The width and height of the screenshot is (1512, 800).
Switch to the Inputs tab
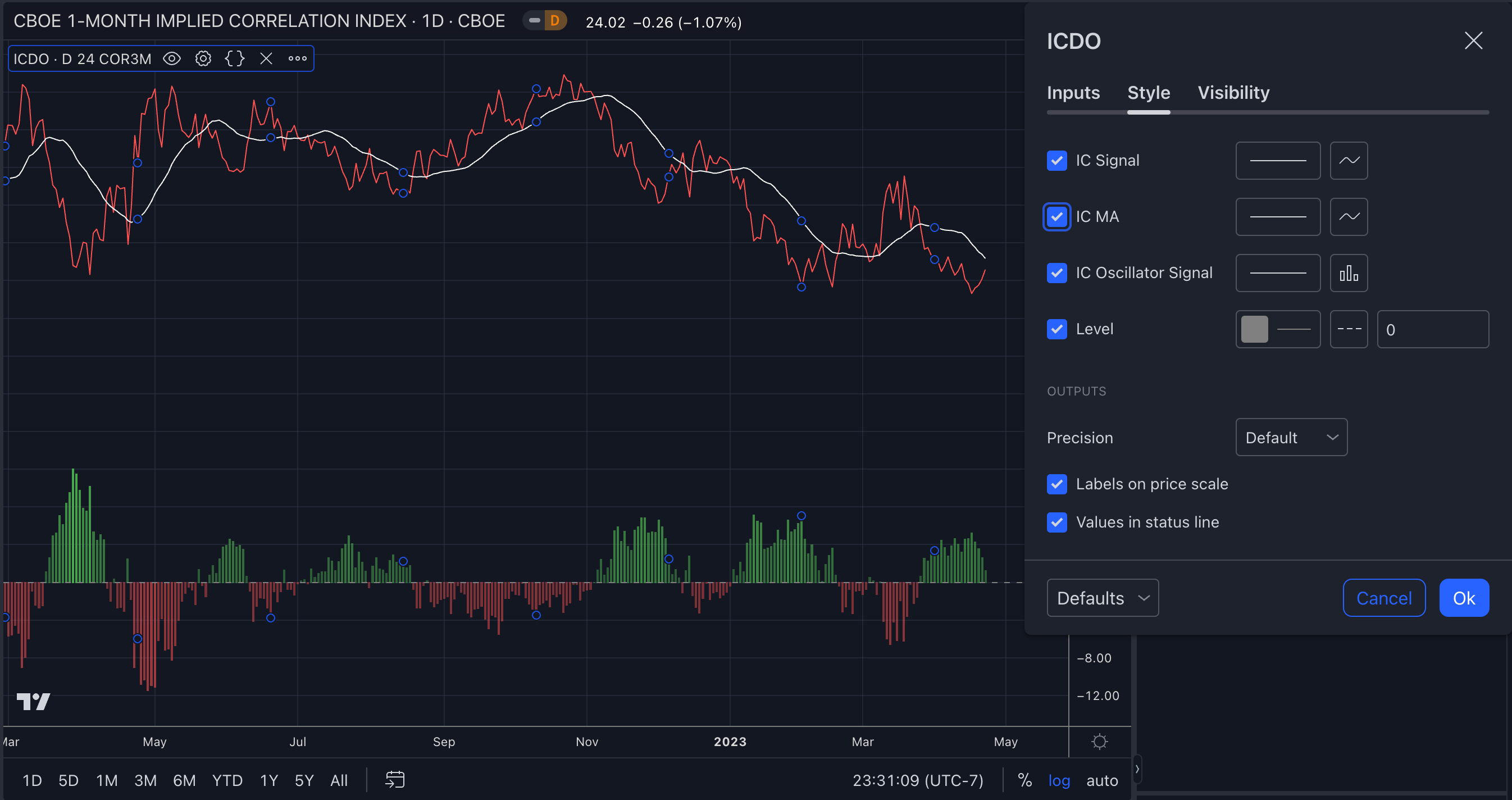pyautogui.click(x=1073, y=92)
